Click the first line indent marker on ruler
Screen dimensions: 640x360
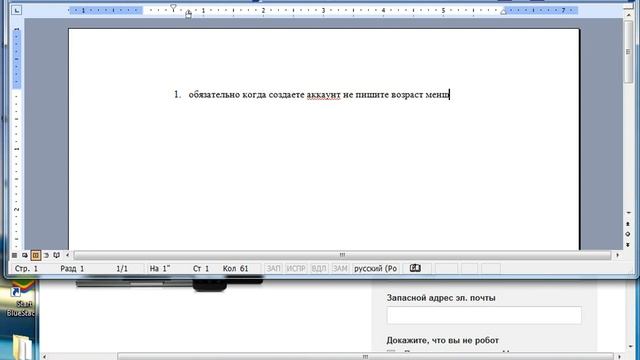coord(173,7)
